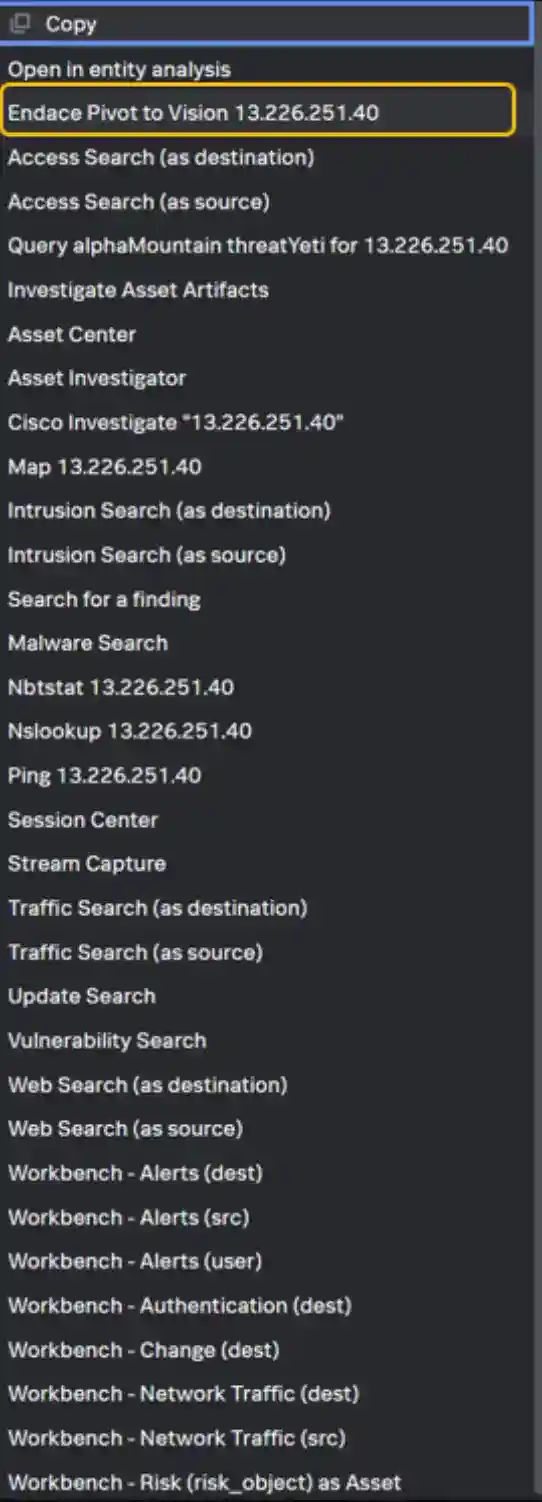
Task: Choose Traffic Search (as destination)
Action: (158, 908)
